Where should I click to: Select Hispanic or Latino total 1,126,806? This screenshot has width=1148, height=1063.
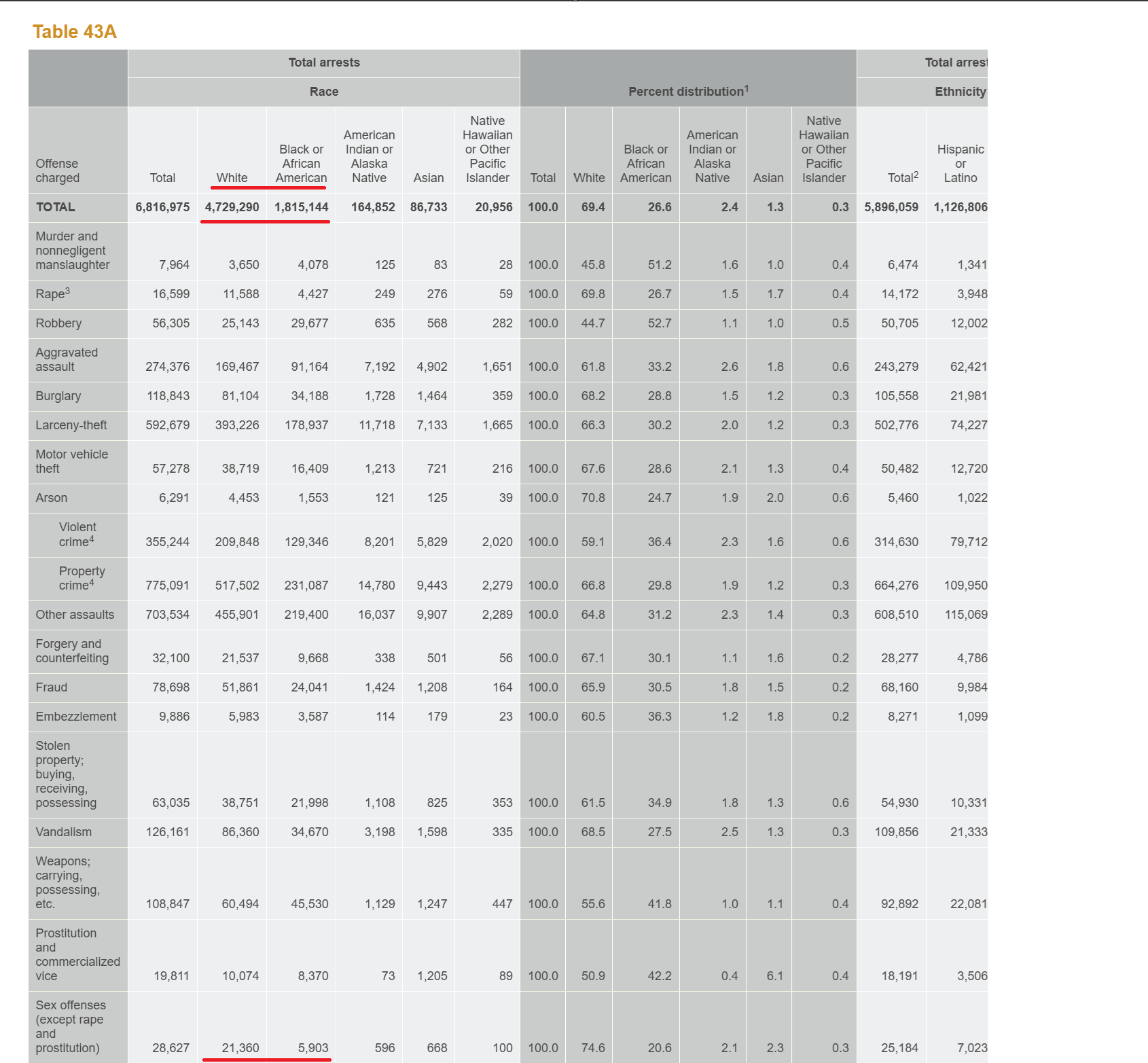961,207
